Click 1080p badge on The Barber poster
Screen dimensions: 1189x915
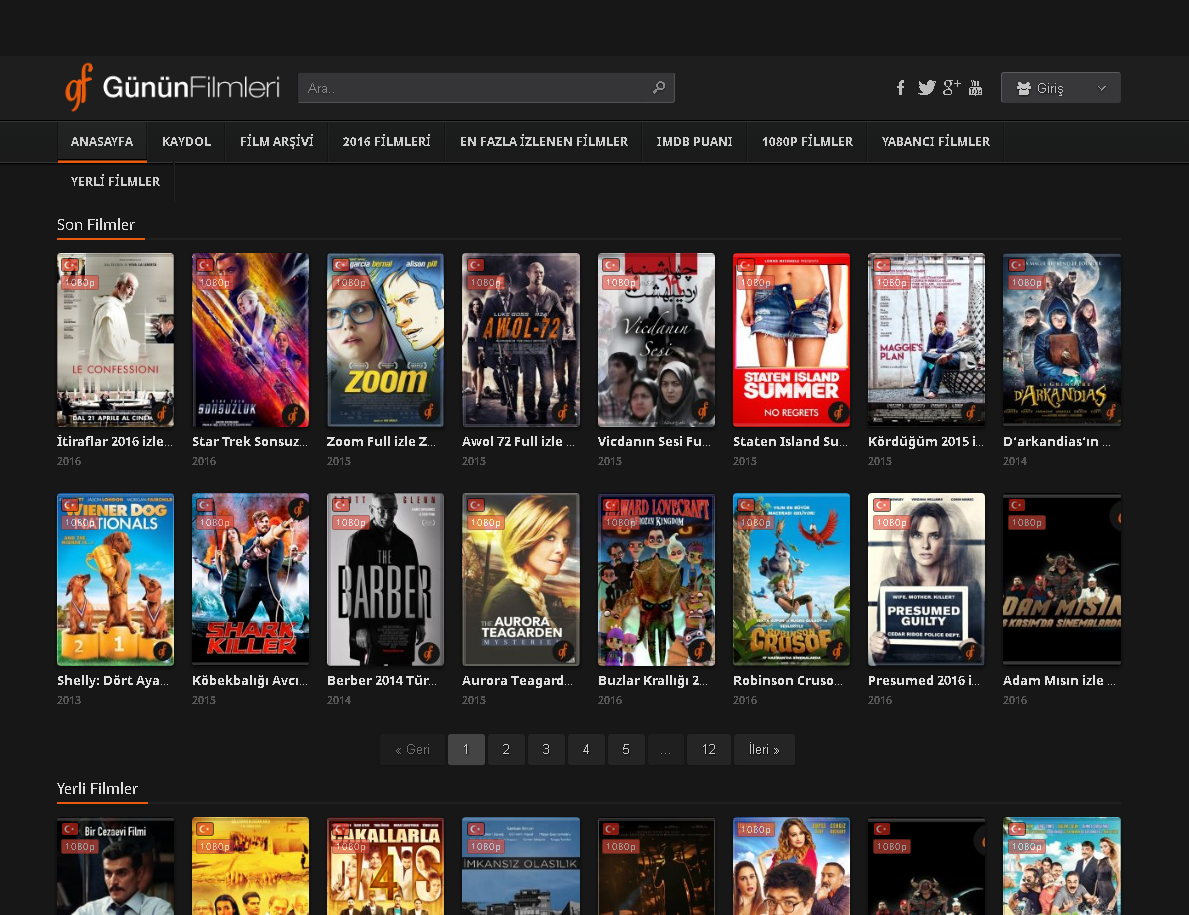coord(349,522)
